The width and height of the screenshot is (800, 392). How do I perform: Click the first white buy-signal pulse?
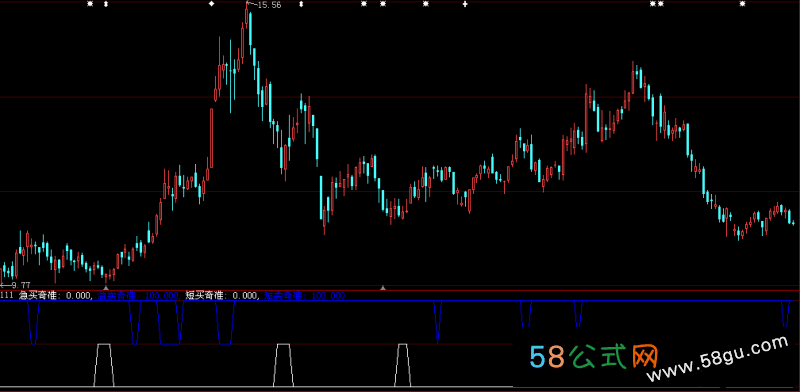point(104,365)
